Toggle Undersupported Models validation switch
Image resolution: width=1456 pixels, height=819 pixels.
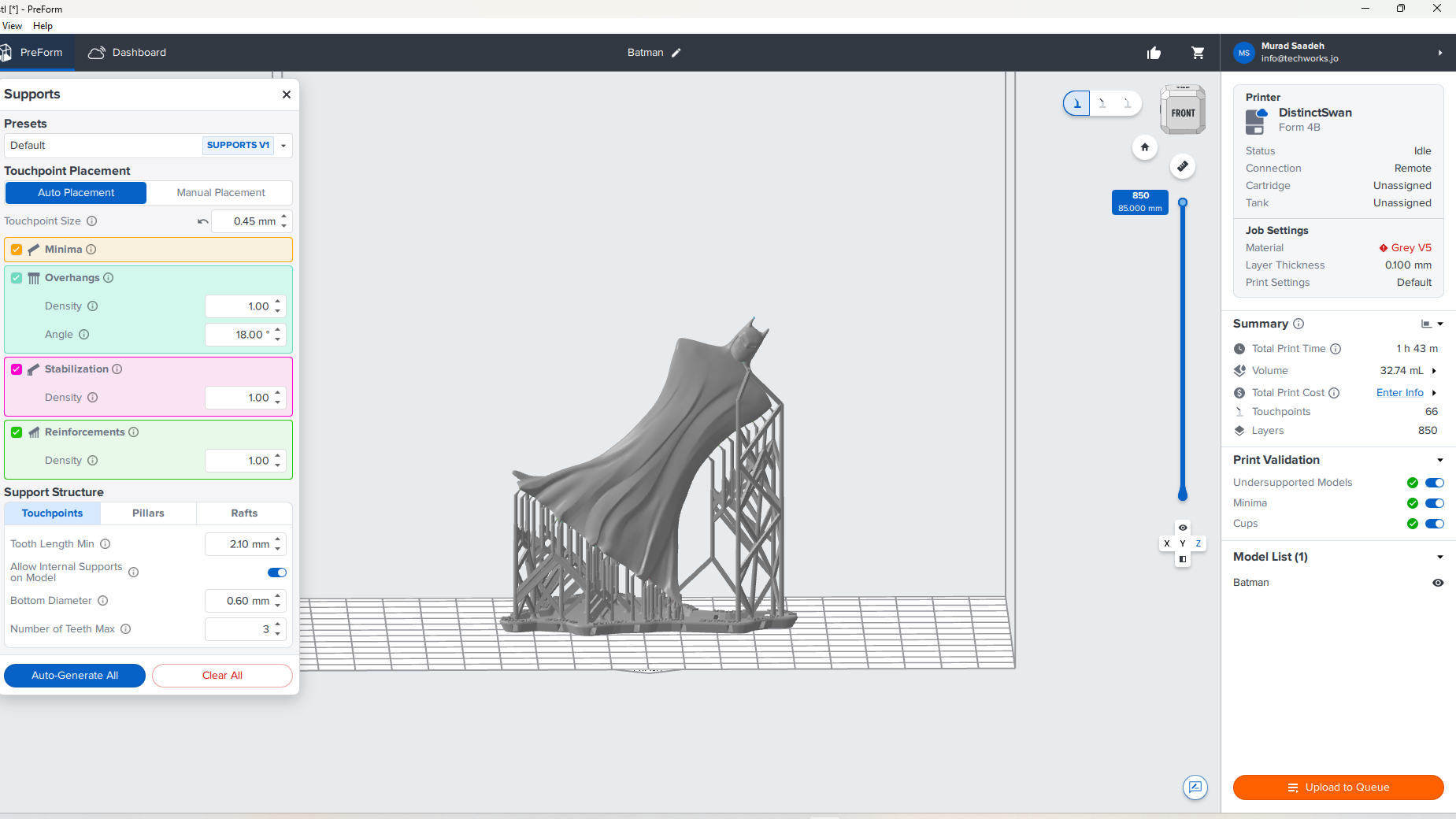click(x=1435, y=483)
